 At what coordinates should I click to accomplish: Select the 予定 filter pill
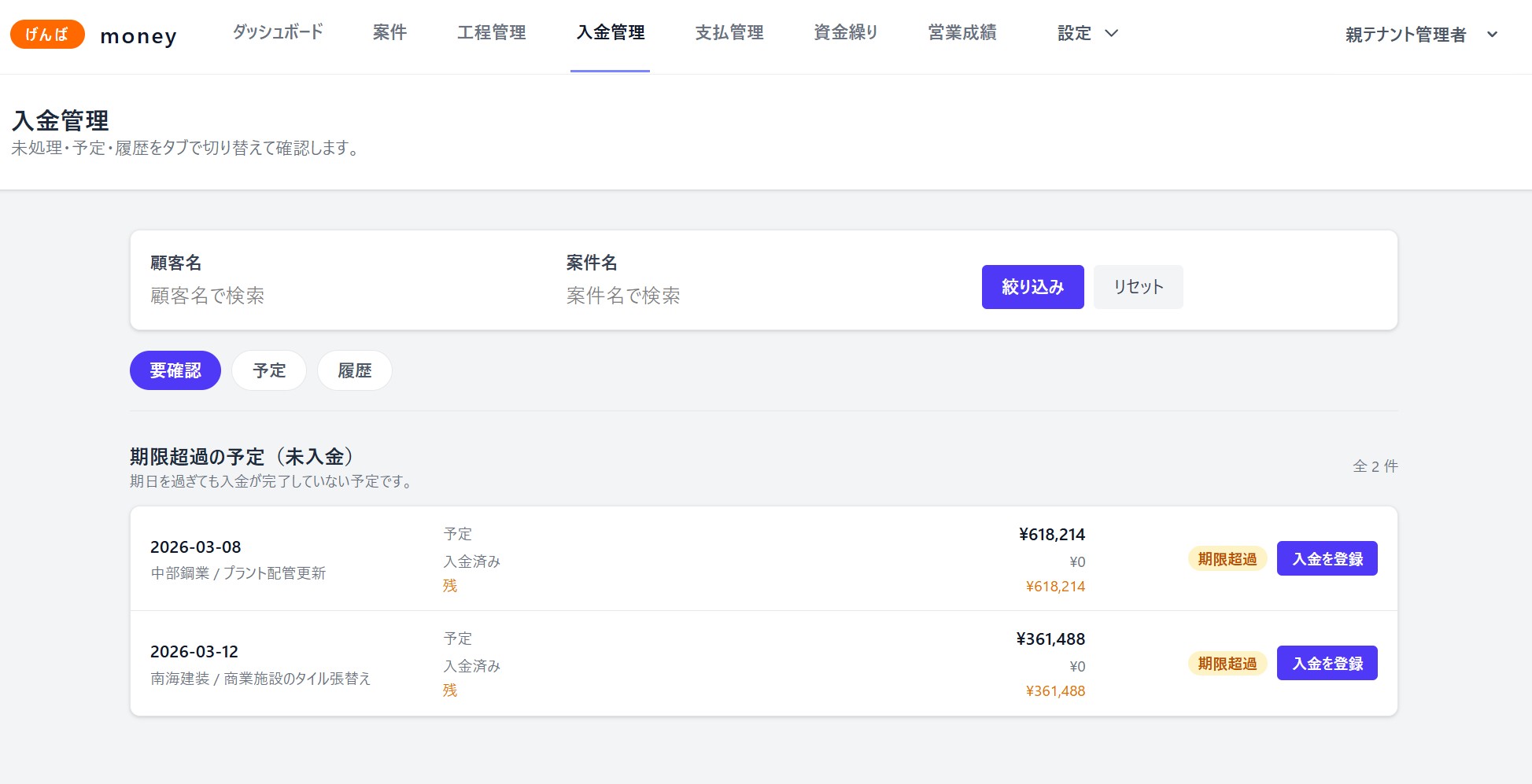coord(268,370)
